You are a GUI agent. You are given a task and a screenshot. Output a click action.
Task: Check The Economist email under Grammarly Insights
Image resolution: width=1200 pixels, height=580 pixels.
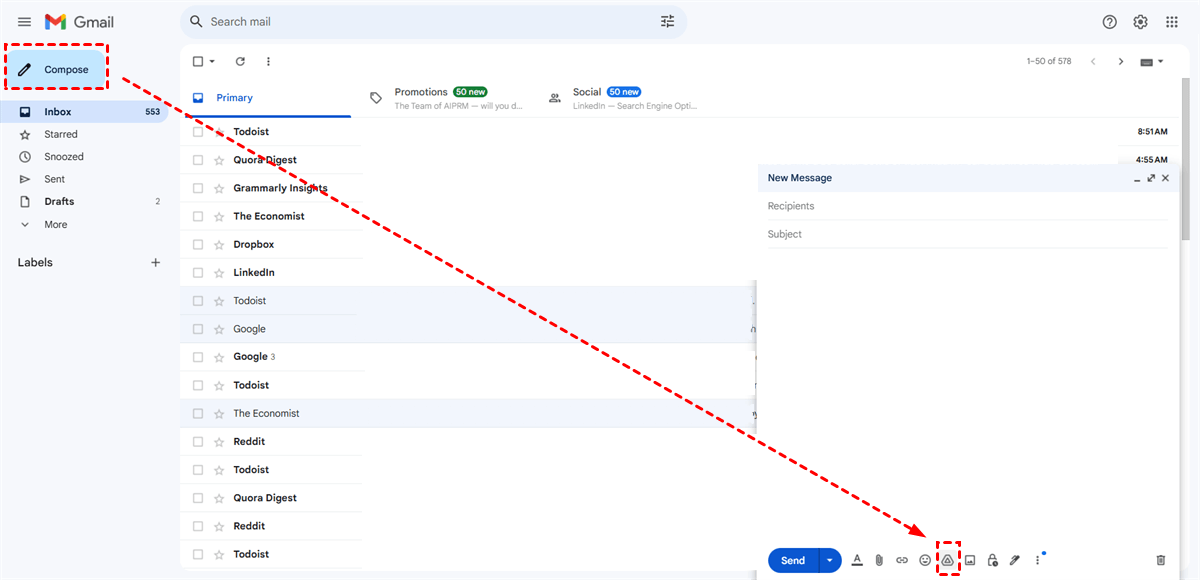[198, 216]
